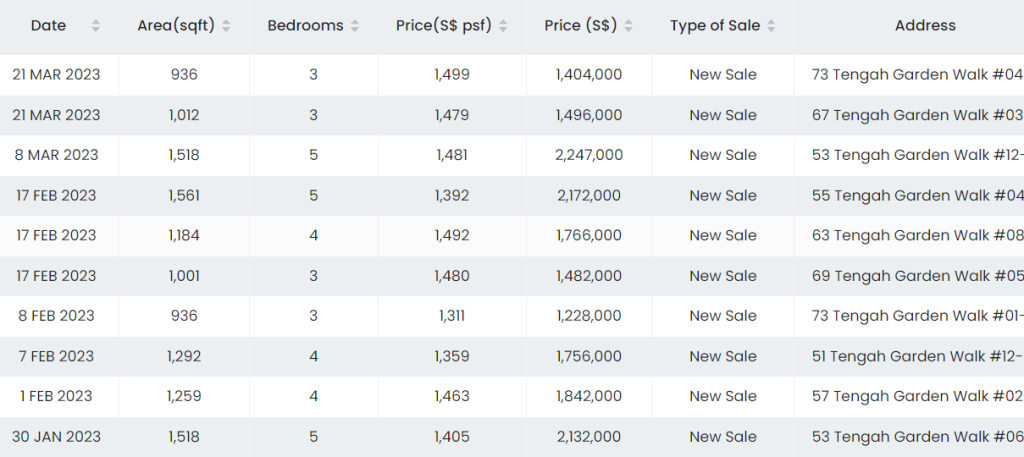Viewport: 1024px width, 457px height.
Task: Click sort icon next to Area(sqft)
Action: [227, 26]
